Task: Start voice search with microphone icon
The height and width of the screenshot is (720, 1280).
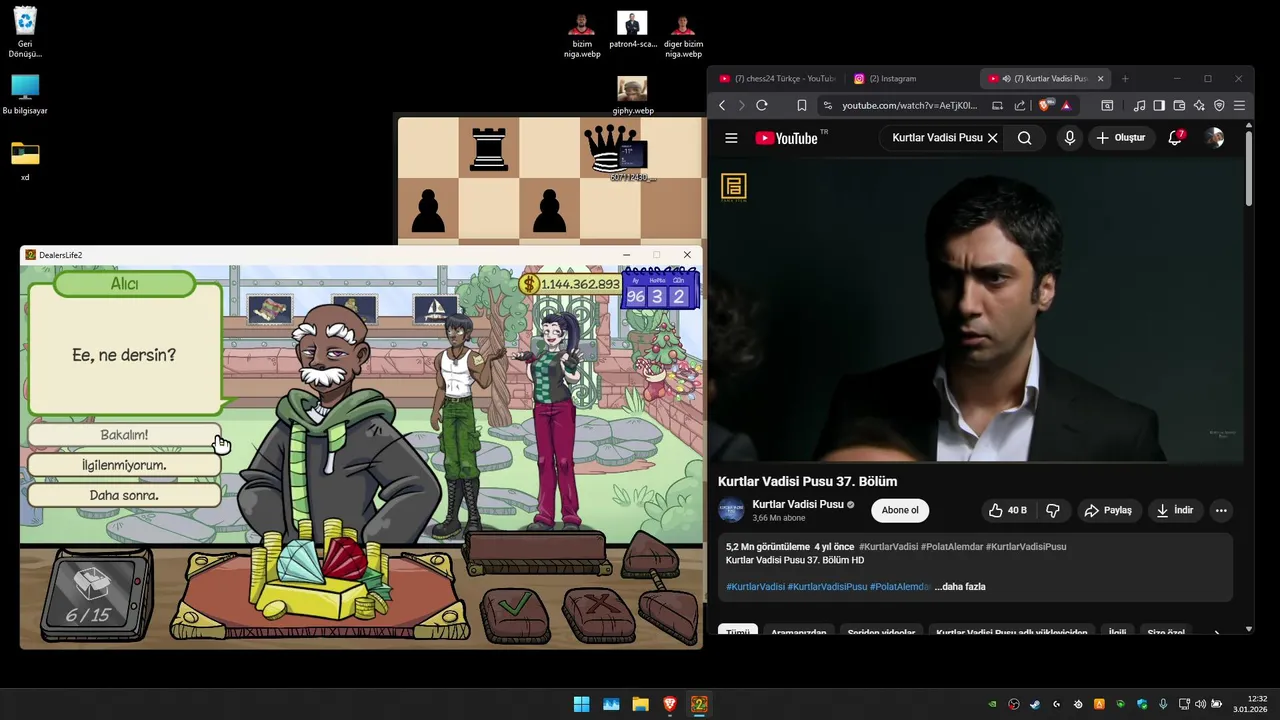Action: (x=1069, y=138)
